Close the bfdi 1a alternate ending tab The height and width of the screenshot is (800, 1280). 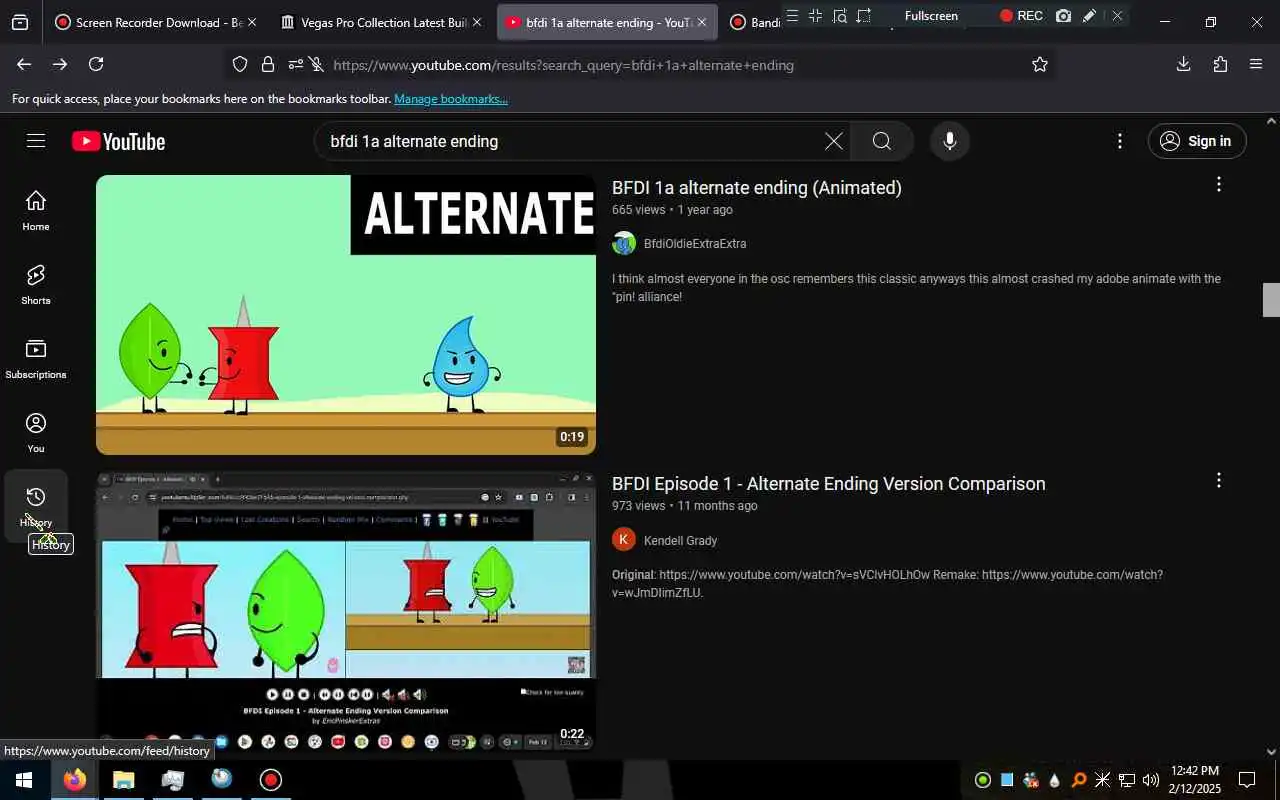(x=702, y=22)
